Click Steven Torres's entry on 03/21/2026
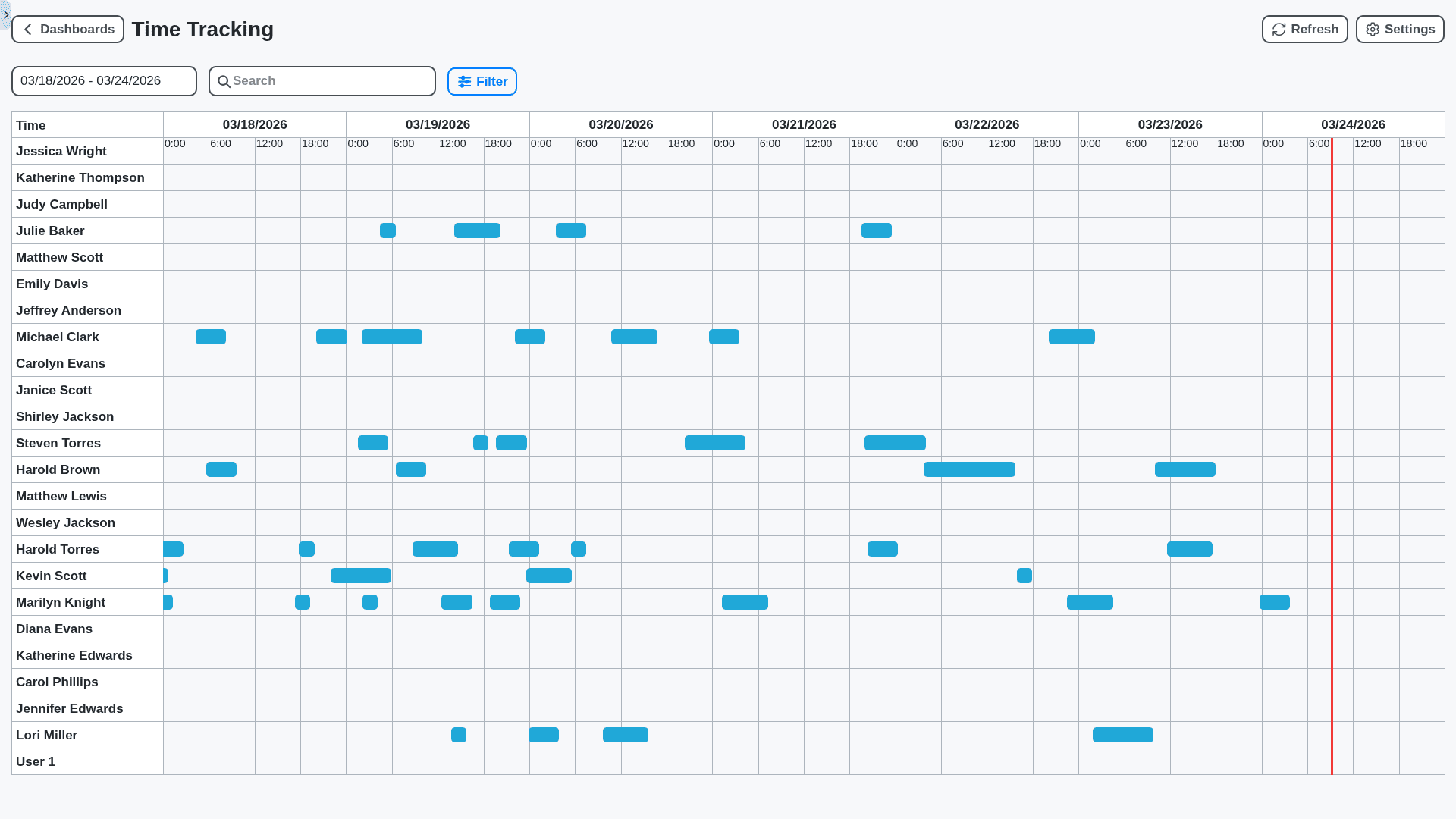 coord(714,443)
